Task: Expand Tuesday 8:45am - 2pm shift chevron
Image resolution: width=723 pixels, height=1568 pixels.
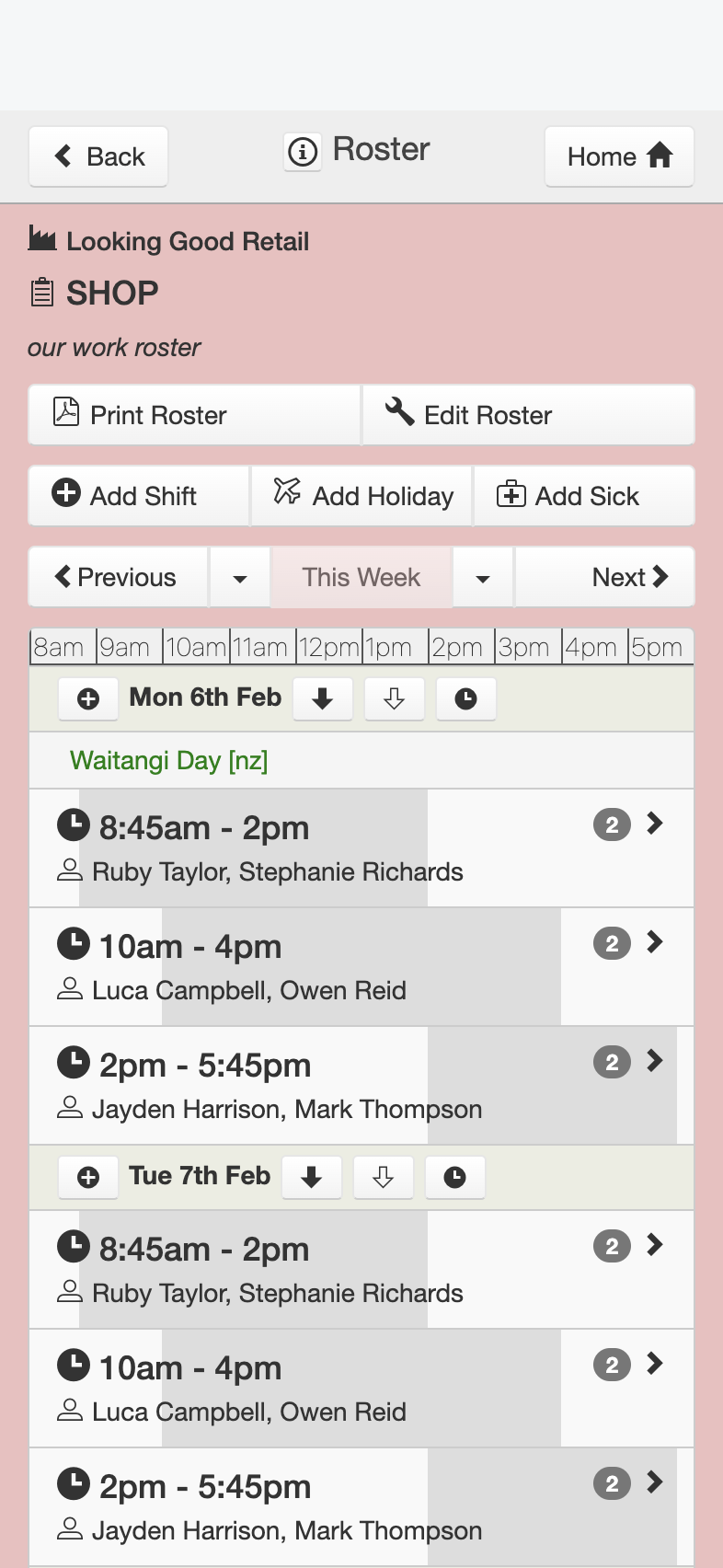Action: click(x=655, y=1245)
